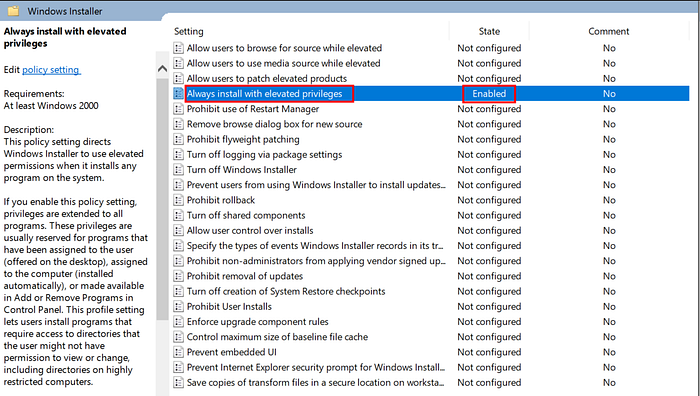Screen dimensions: 700x396
Task: Select 'Turn off Windows Installer' setting
Action: point(242,169)
